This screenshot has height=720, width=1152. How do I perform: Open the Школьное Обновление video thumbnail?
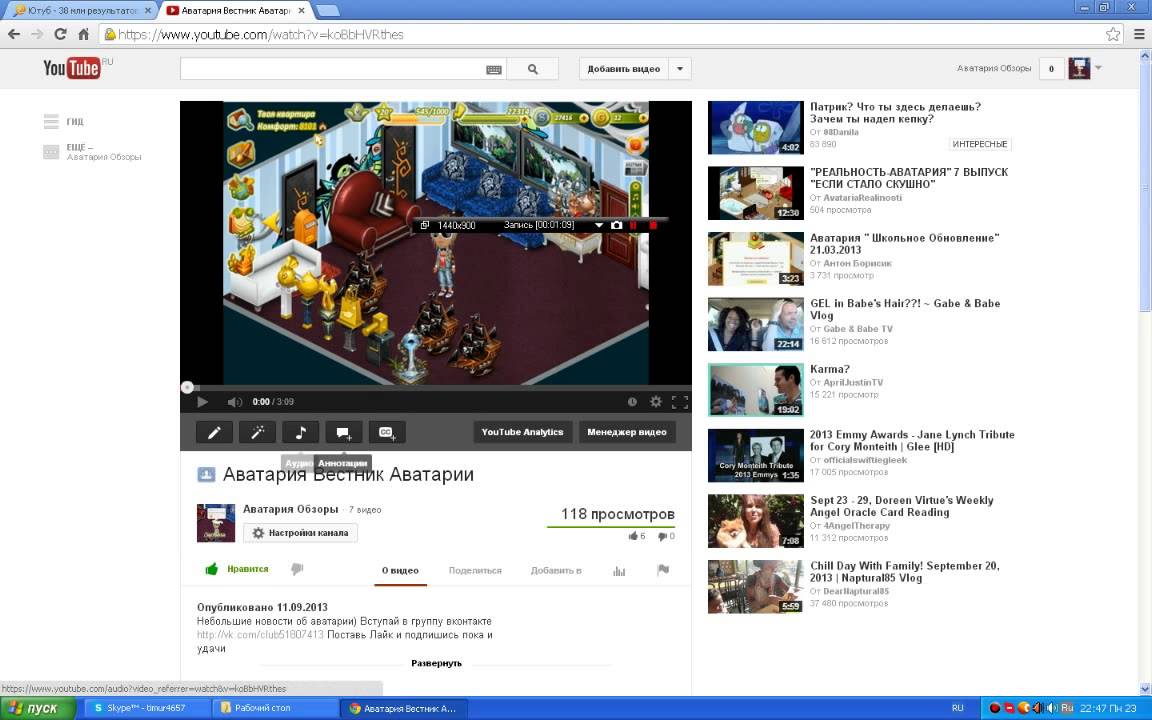click(x=755, y=259)
